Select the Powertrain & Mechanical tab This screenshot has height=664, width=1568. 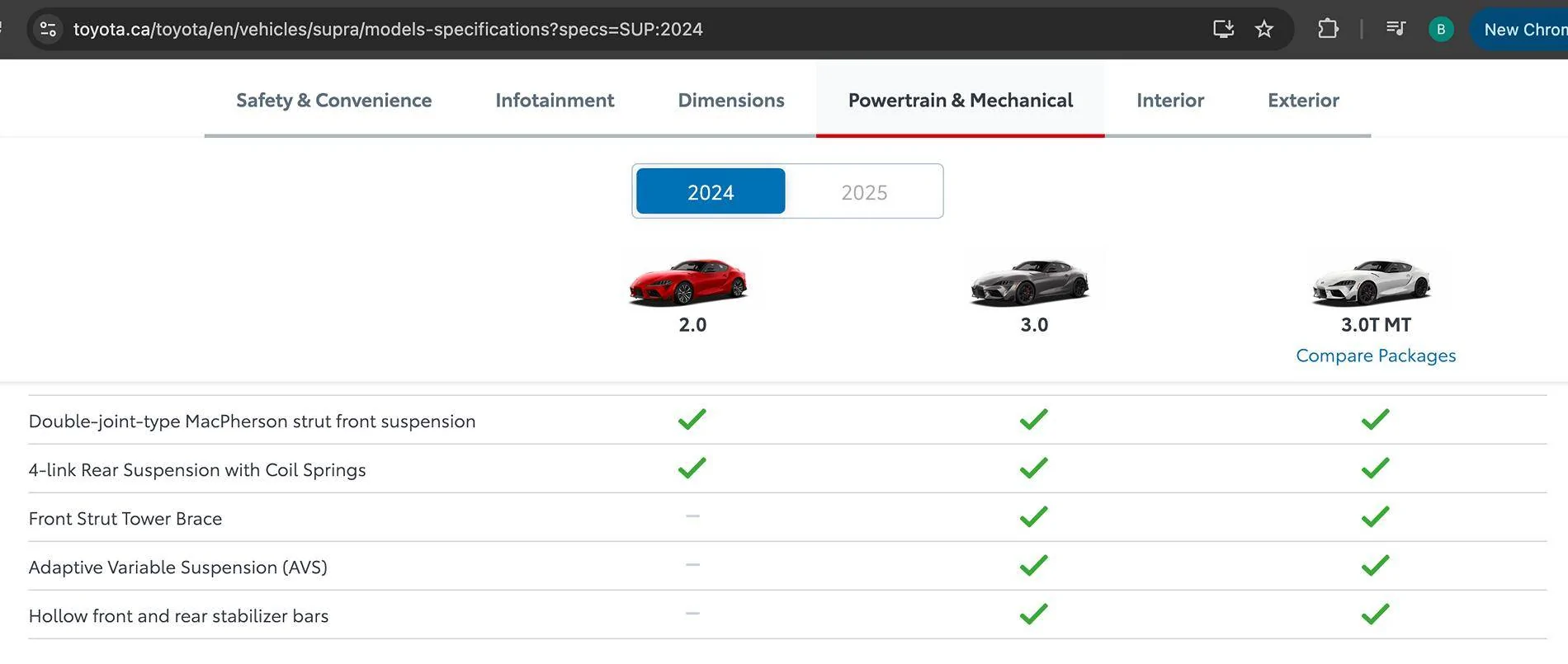click(961, 100)
